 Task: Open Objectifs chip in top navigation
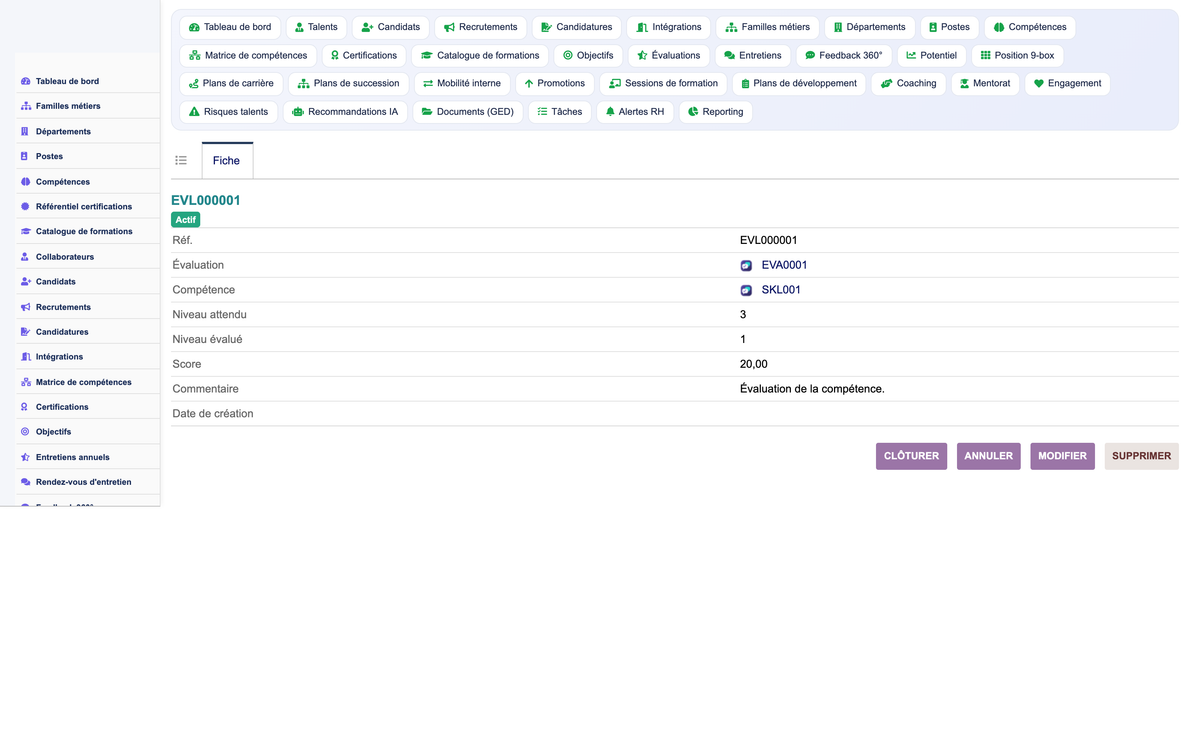point(588,55)
